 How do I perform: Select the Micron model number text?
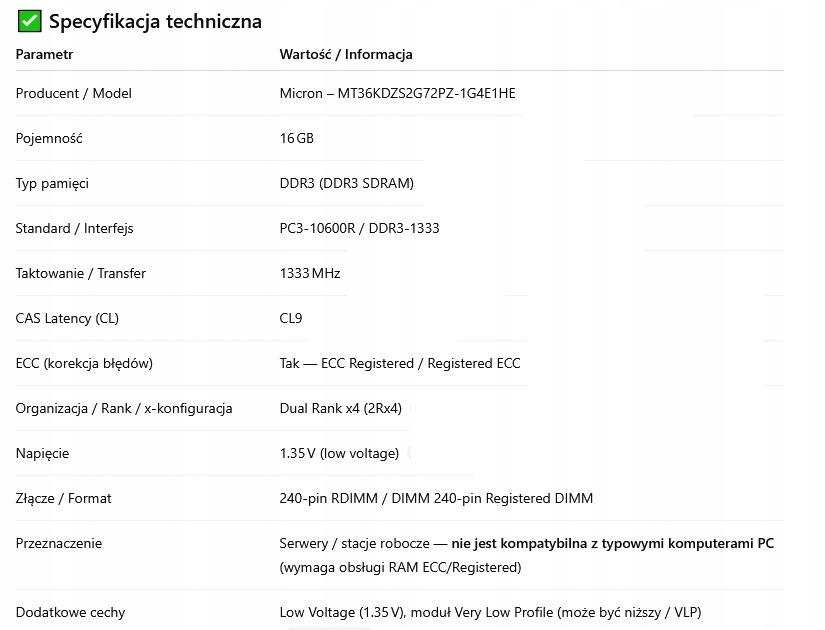pyautogui.click(x=427, y=93)
